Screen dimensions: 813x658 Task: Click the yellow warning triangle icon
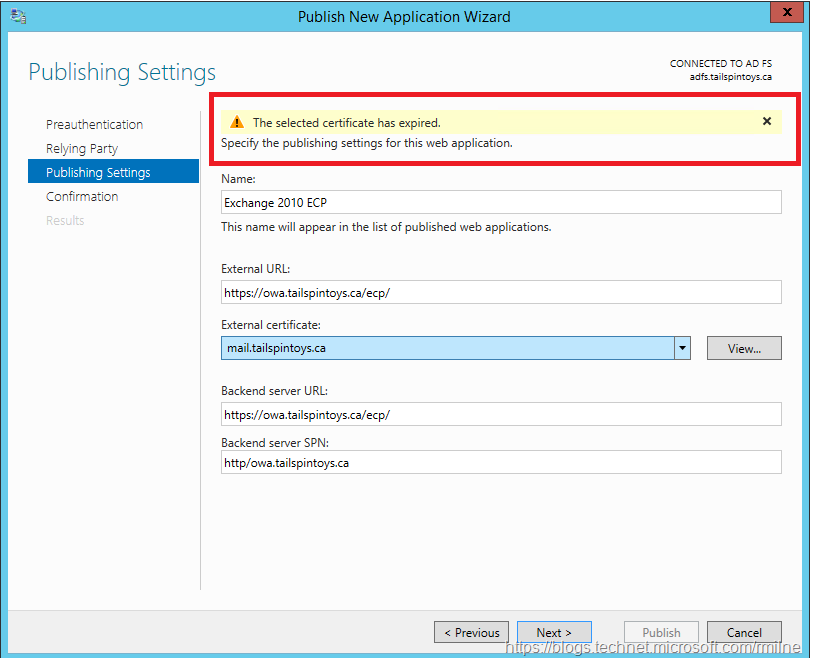(x=236, y=122)
